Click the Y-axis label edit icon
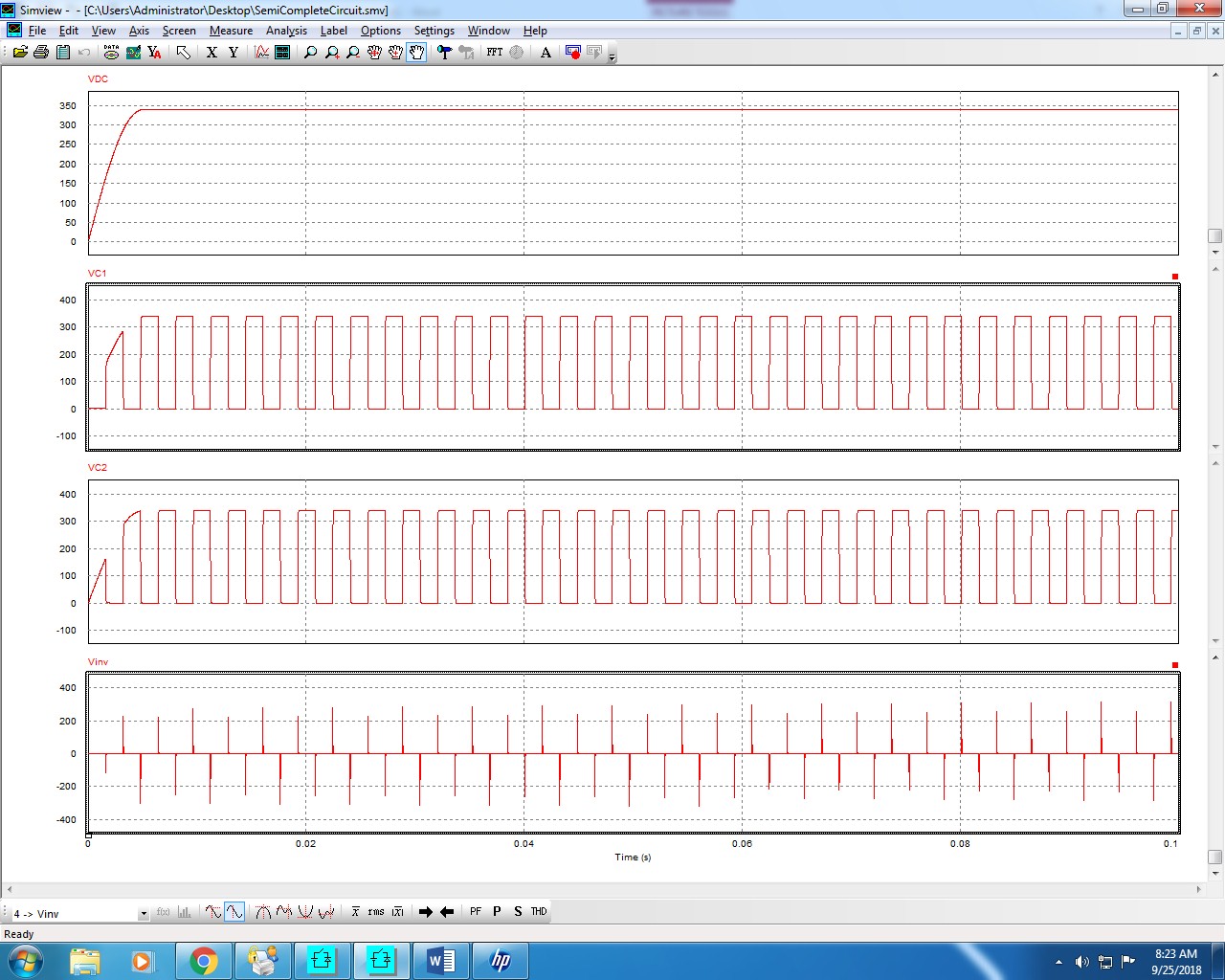1225x980 pixels. [x=154, y=52]
